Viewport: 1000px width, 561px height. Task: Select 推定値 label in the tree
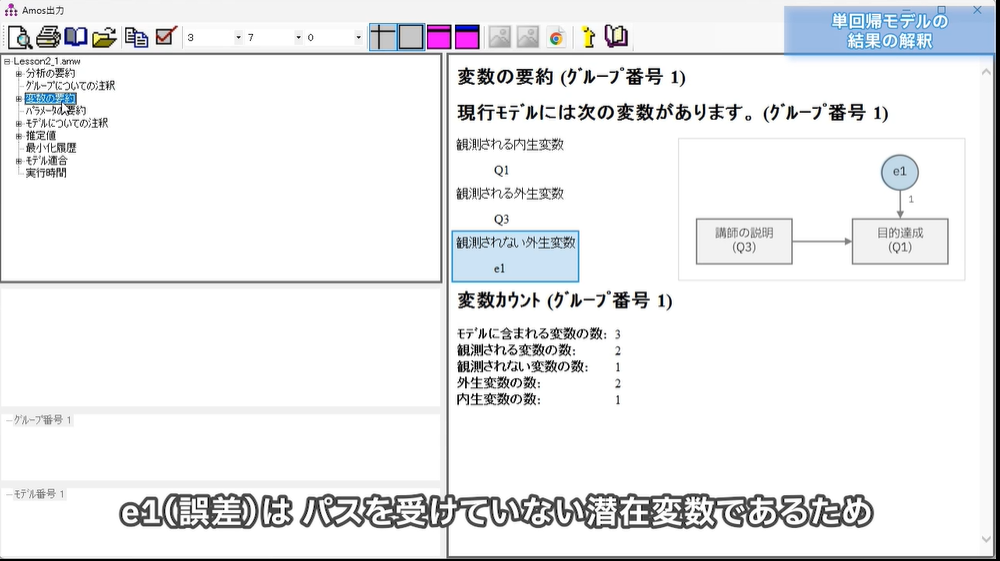(x=40, y=136)
